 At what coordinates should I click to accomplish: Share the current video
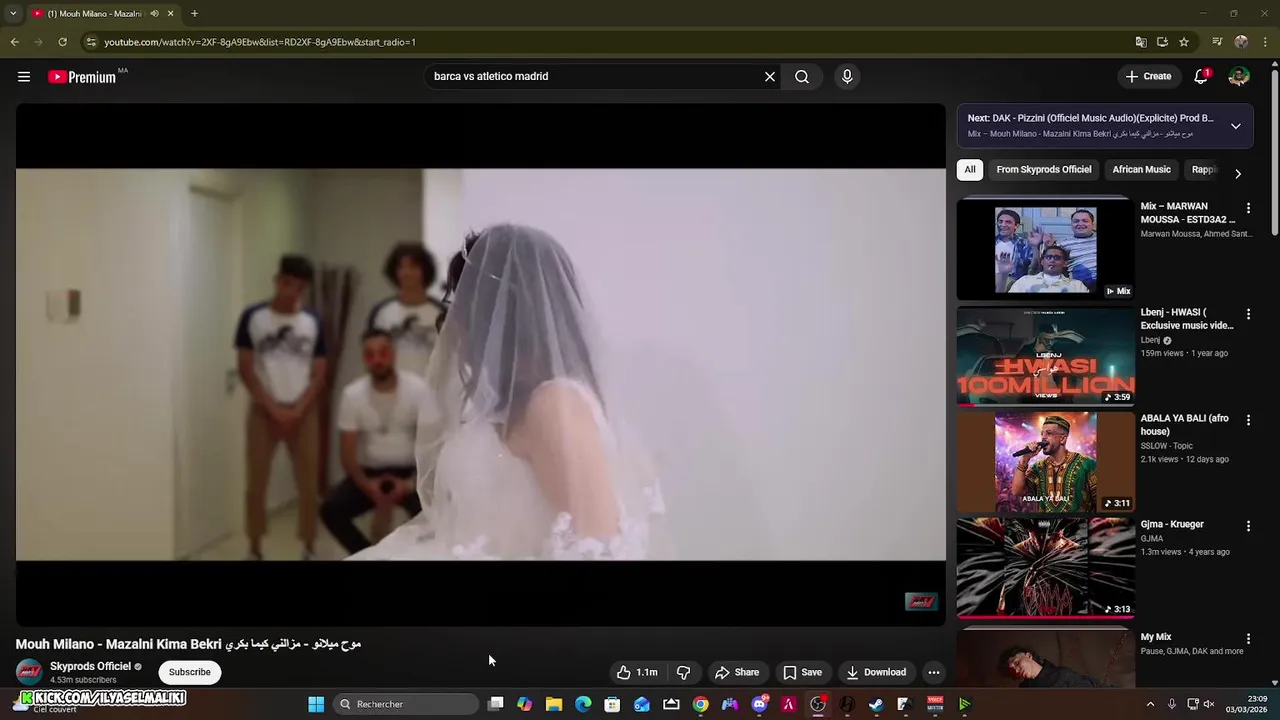tap(737, 672)
